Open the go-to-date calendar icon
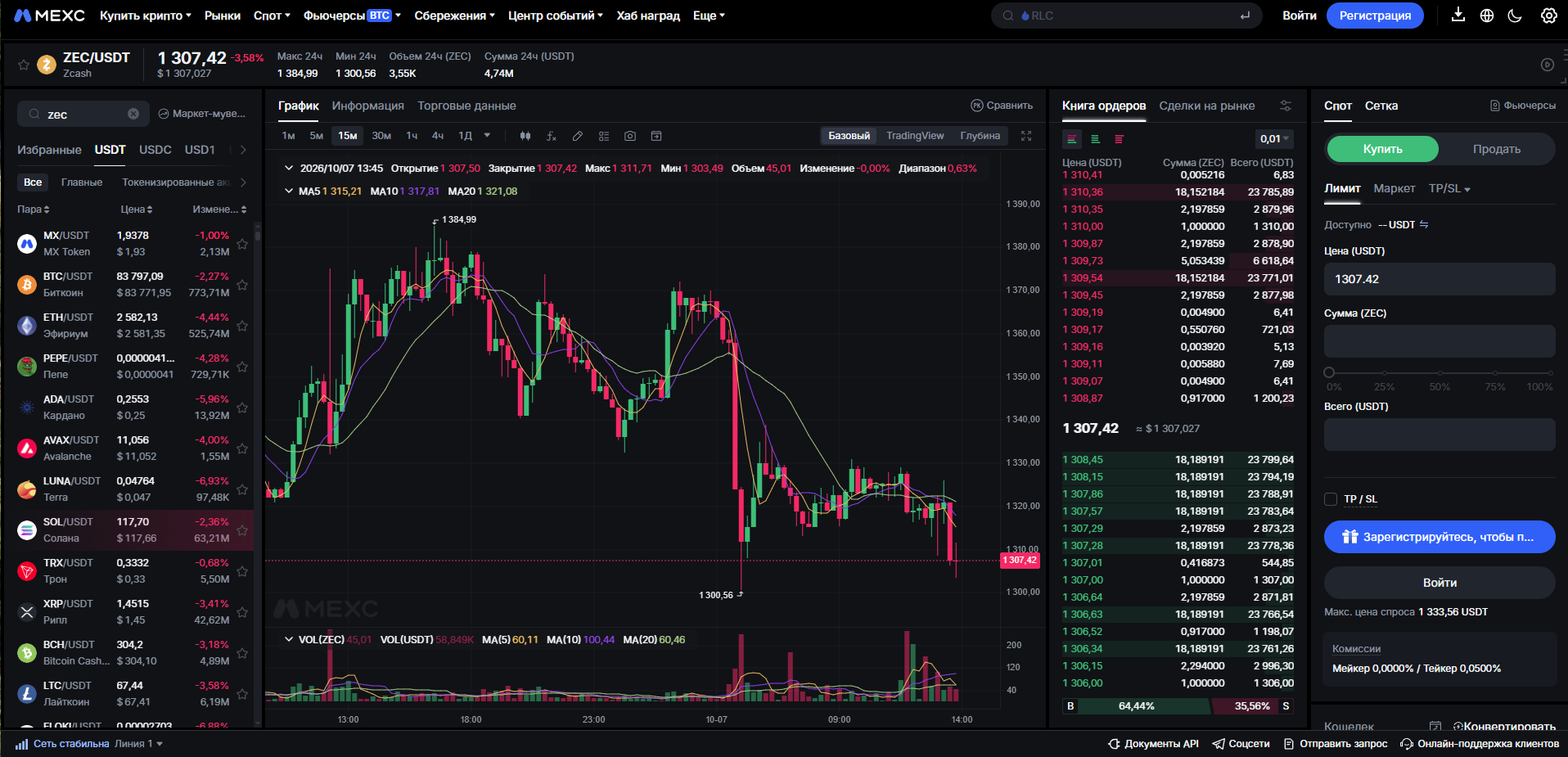The image size is (1568, 757). click(x=656, y=136)
